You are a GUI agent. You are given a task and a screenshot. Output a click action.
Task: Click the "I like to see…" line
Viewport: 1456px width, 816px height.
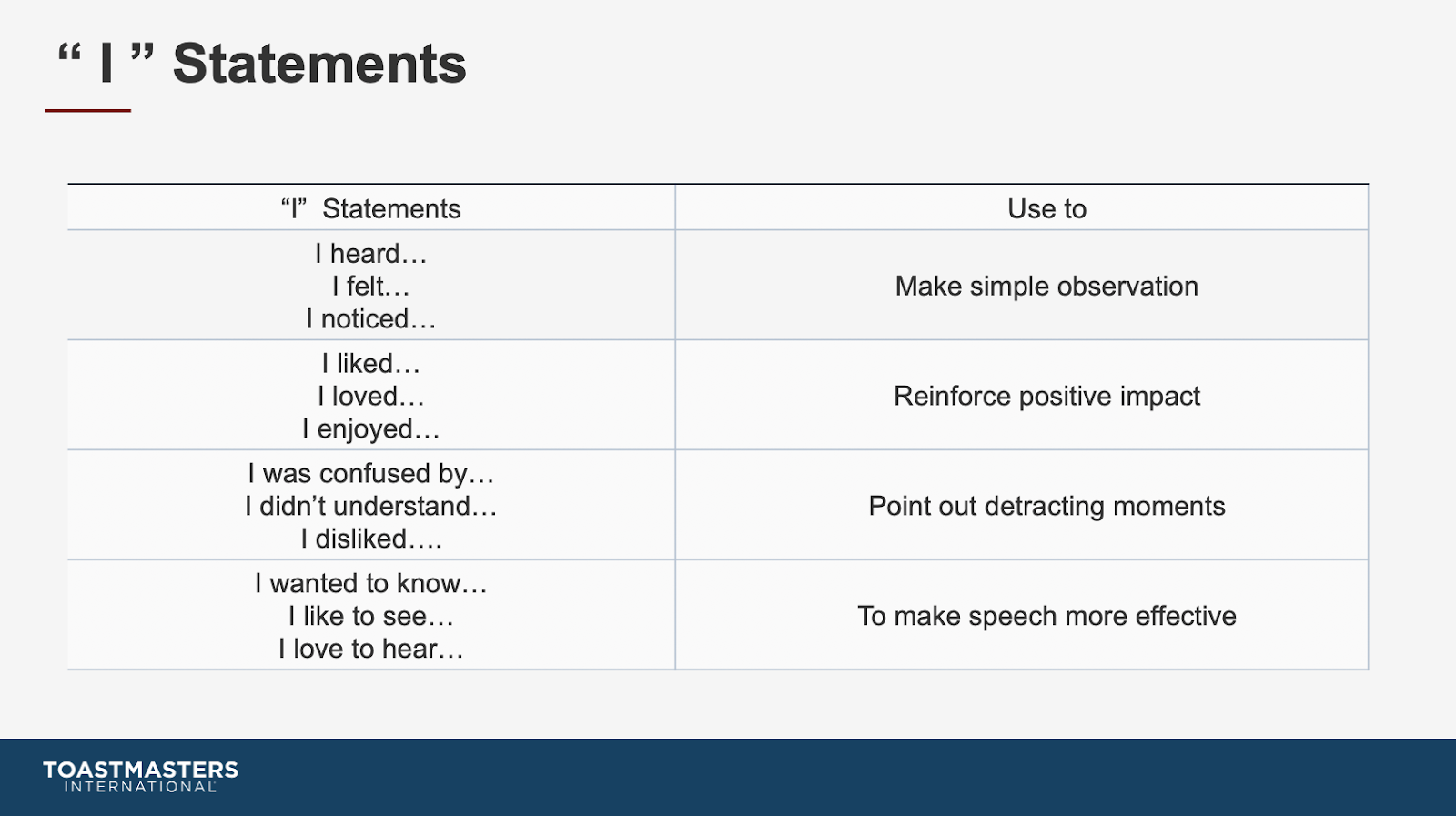pyautogui.click(x=371, y=617)
